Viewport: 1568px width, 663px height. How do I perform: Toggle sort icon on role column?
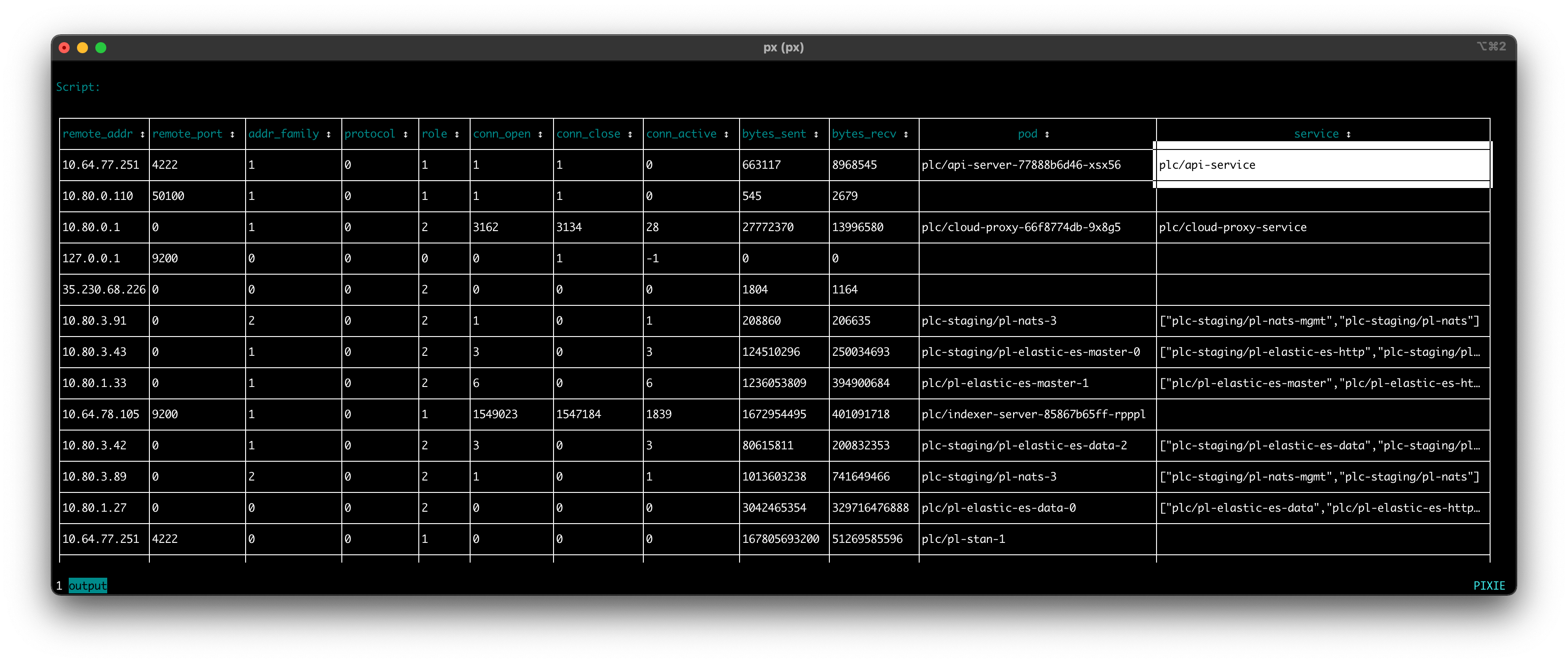[x=456, y=134]
